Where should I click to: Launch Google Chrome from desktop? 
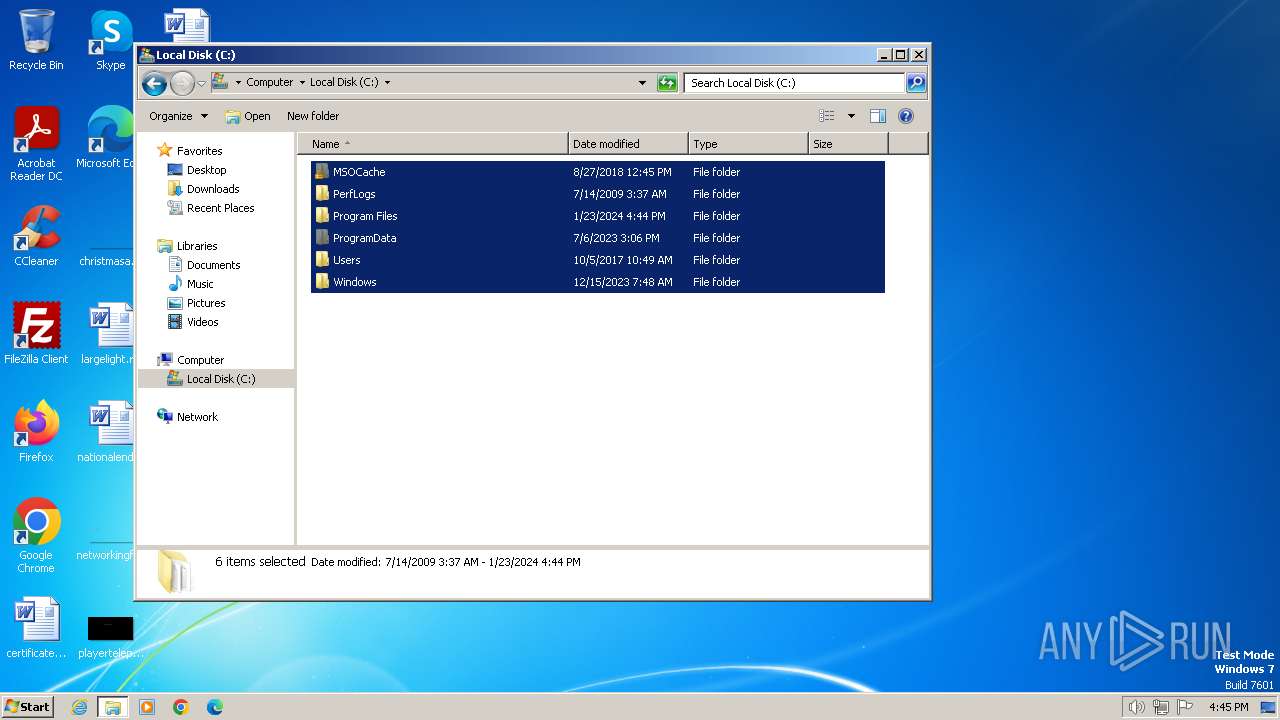coord(36,536)
